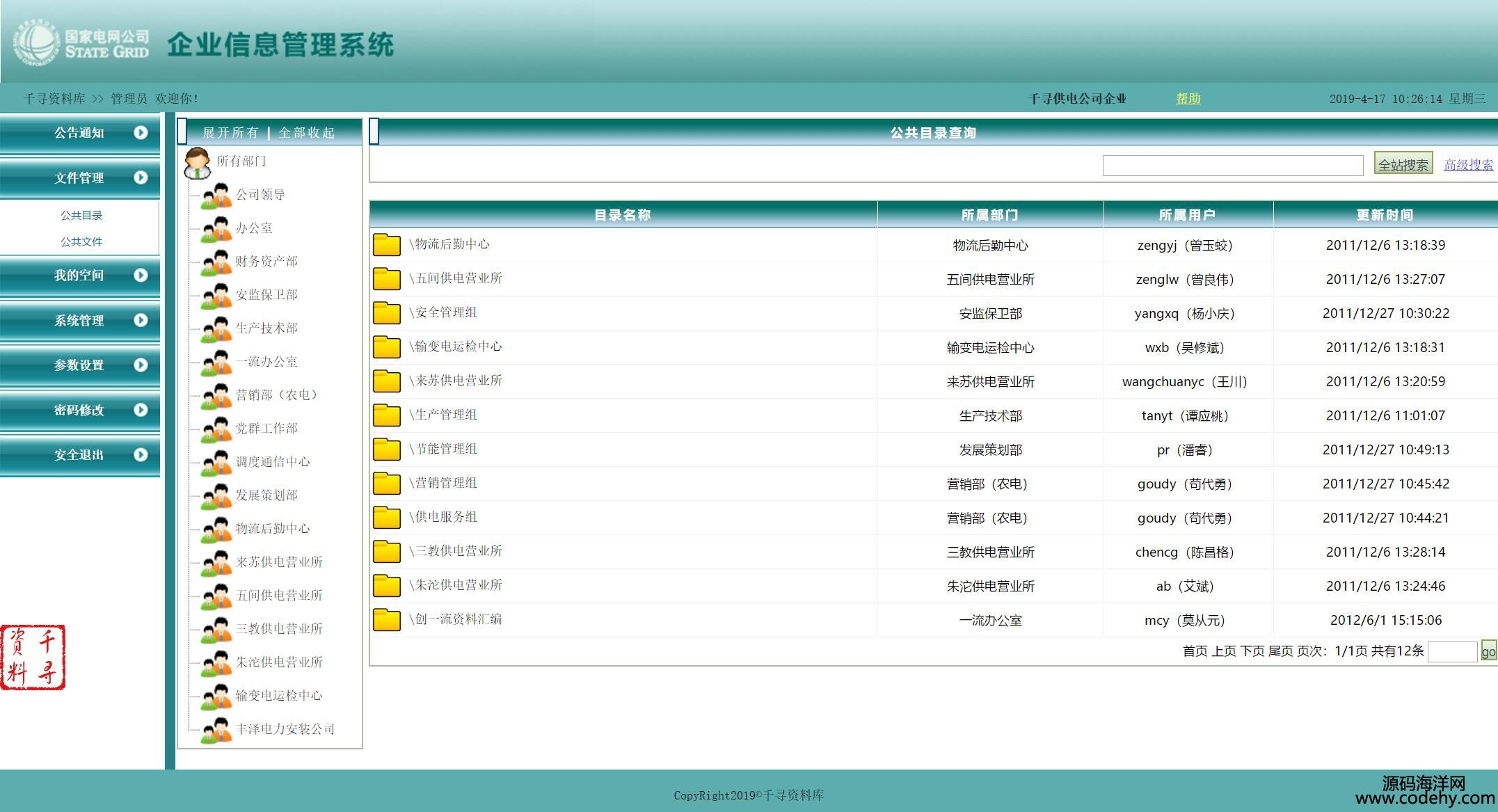This screenshot has width=1498, height=812.
Task: Open the 帮助 link
Action: [1188, 98]
